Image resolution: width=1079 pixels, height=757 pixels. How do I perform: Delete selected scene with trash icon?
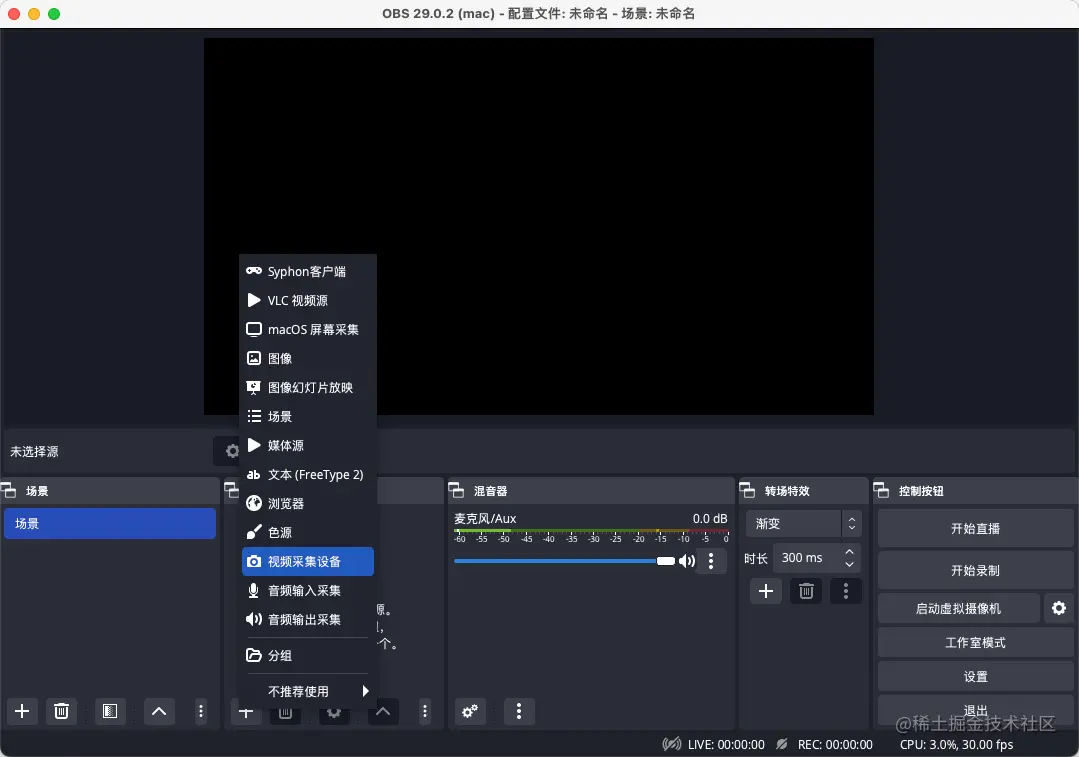click(x=61, y=711)
